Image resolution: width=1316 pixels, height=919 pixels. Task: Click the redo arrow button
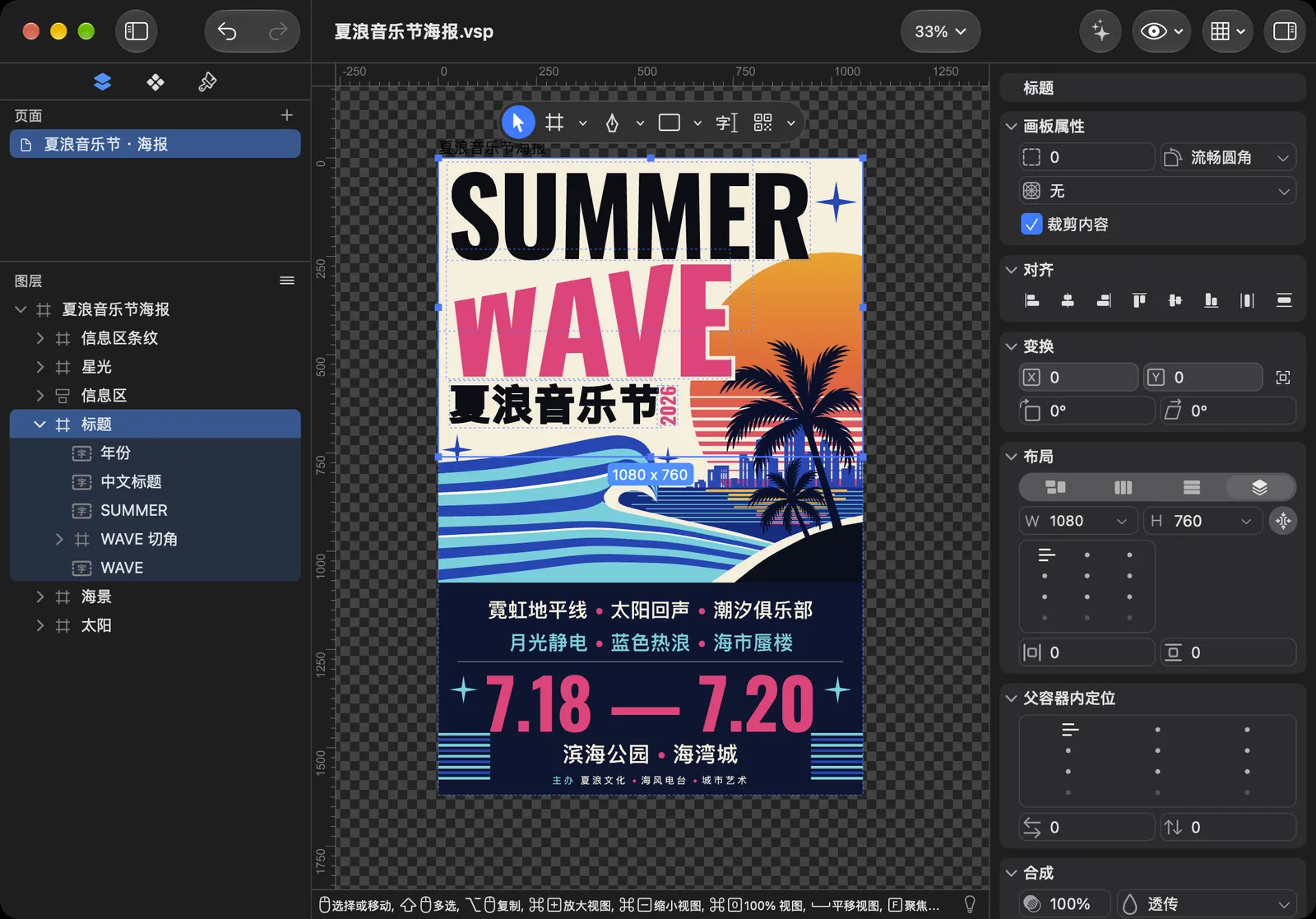point(277,31)
